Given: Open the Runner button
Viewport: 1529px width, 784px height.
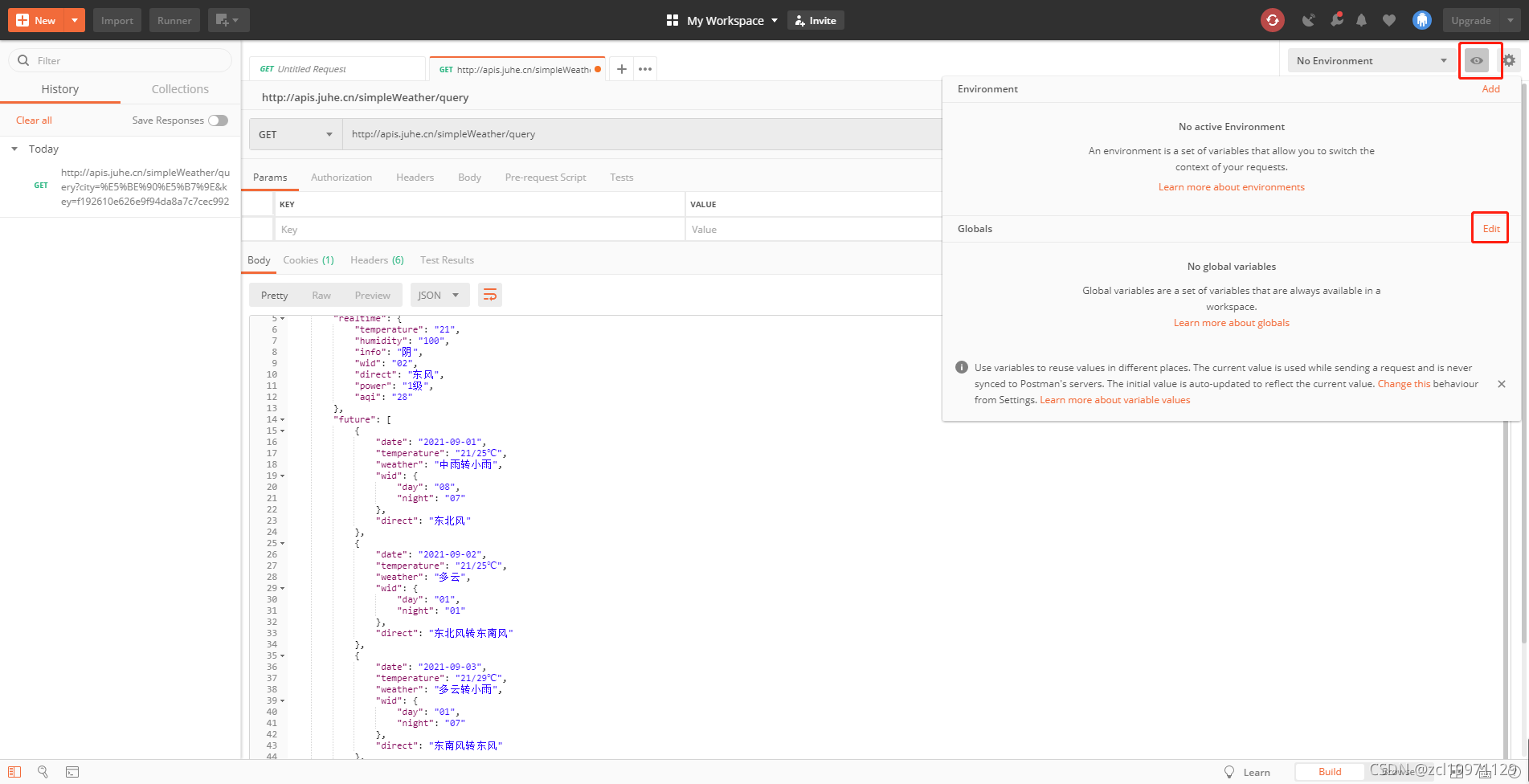Looking at the screenshot, I should coord(174,20).
